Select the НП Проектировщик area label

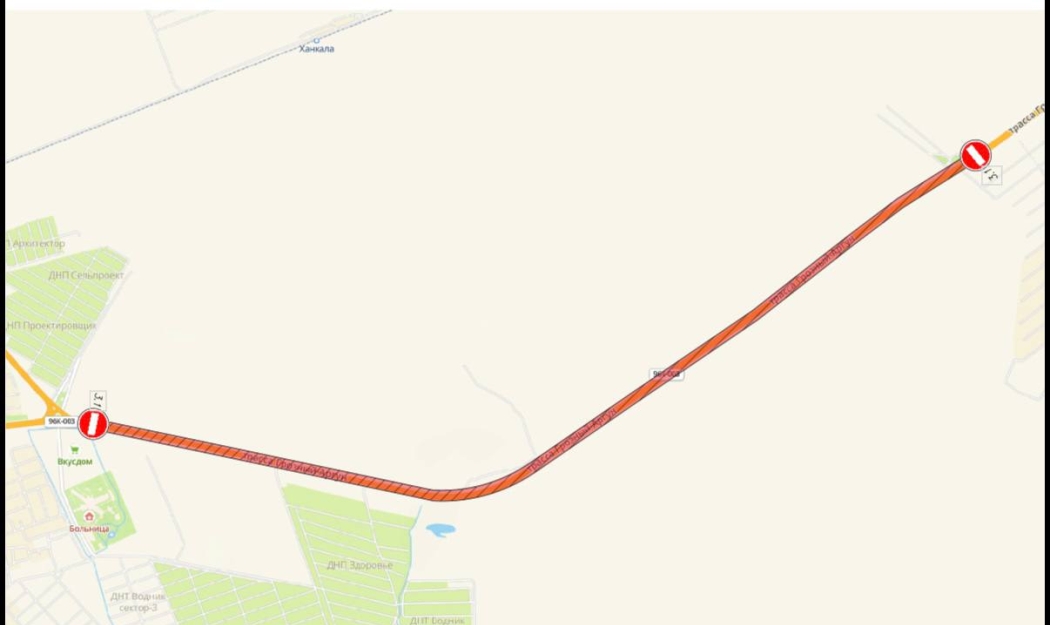pyautogui.click(x=52, y=326)
